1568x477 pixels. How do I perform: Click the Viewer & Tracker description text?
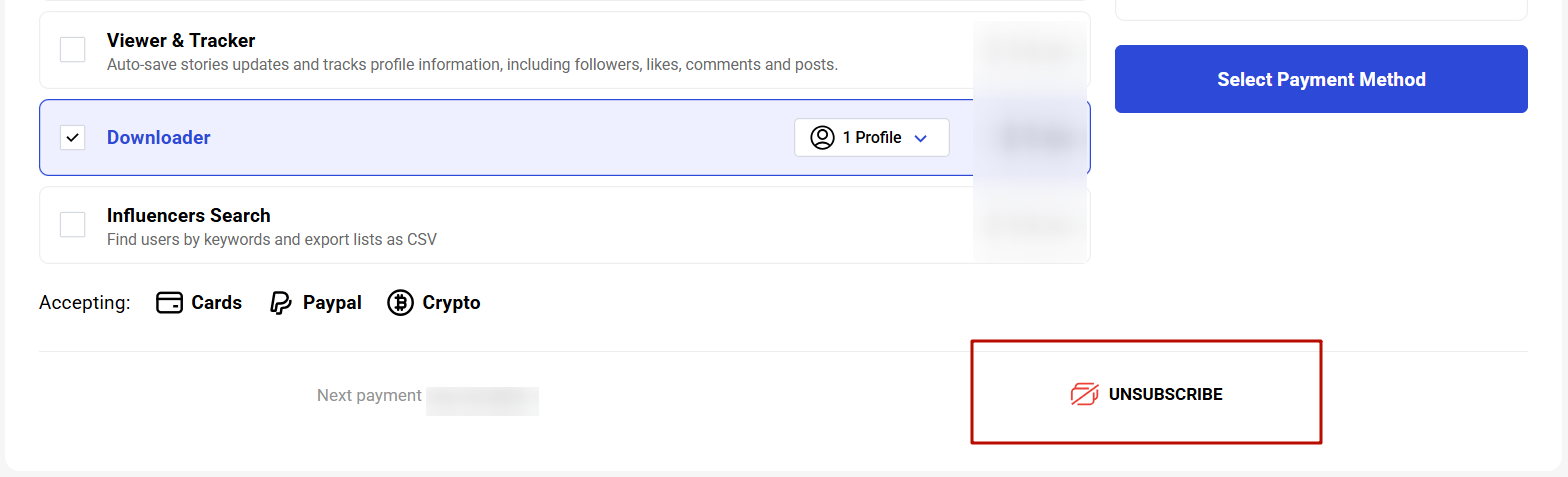coord(472,65)
